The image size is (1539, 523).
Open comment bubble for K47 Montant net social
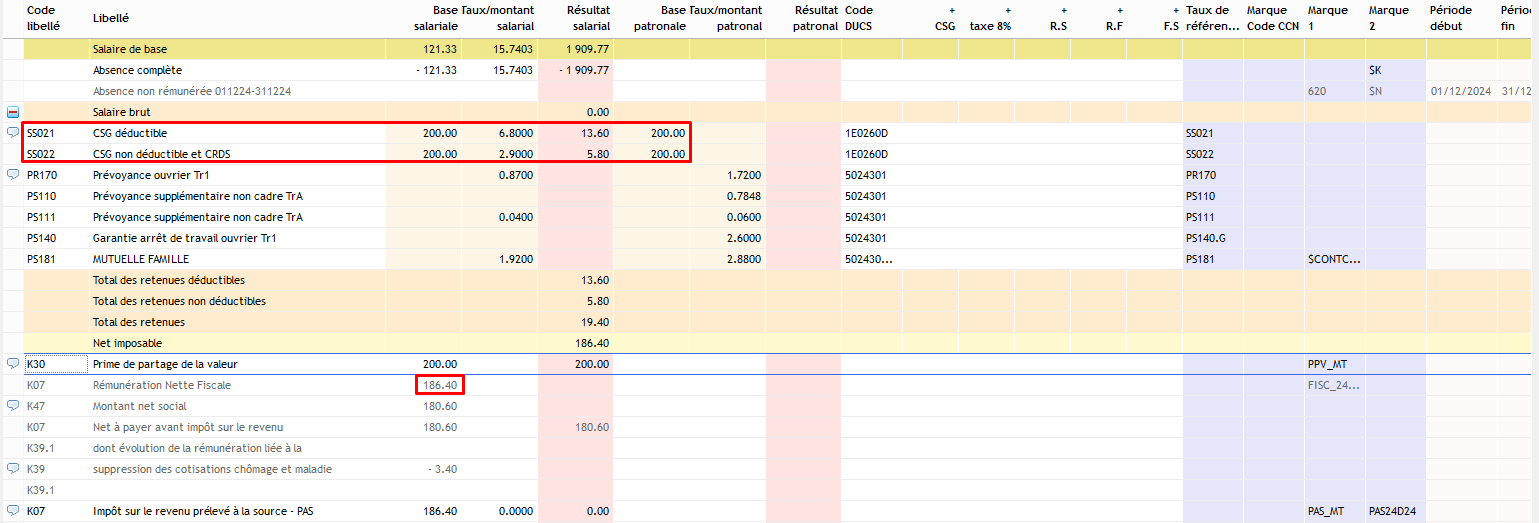point(13,406)
